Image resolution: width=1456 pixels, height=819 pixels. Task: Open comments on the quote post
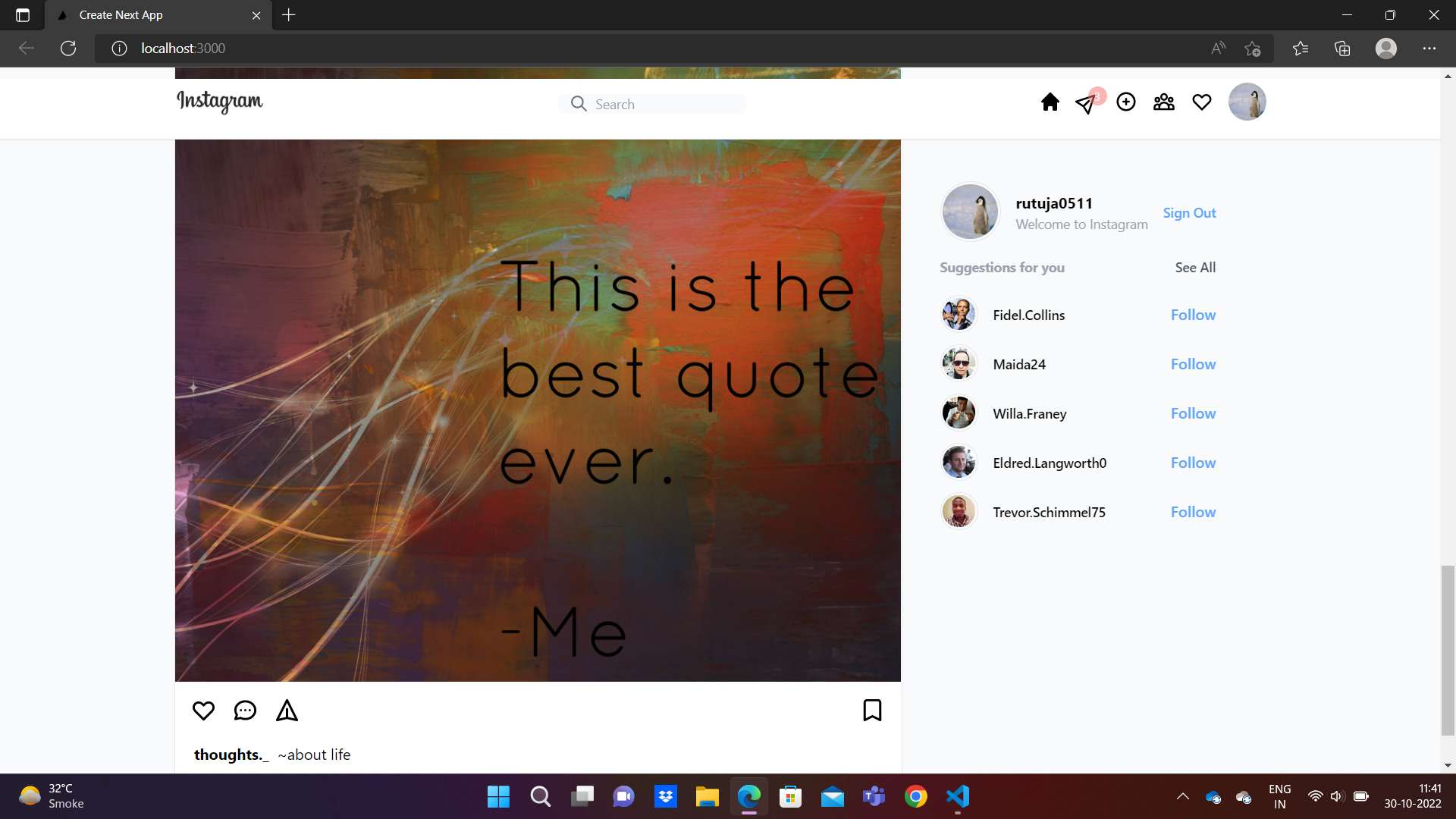[x=244, y=711]
